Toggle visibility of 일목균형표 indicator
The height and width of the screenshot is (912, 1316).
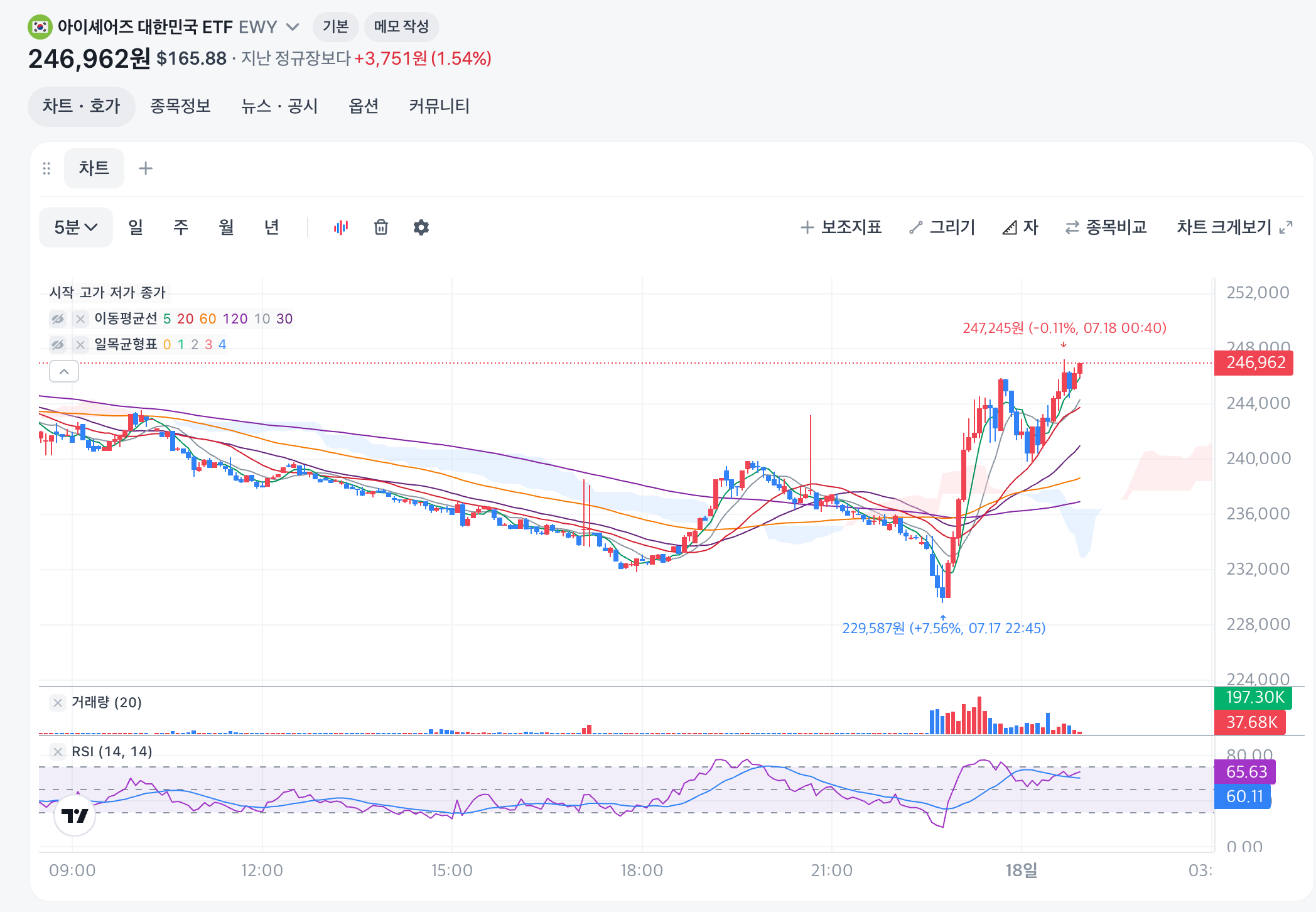pos(58,345)
